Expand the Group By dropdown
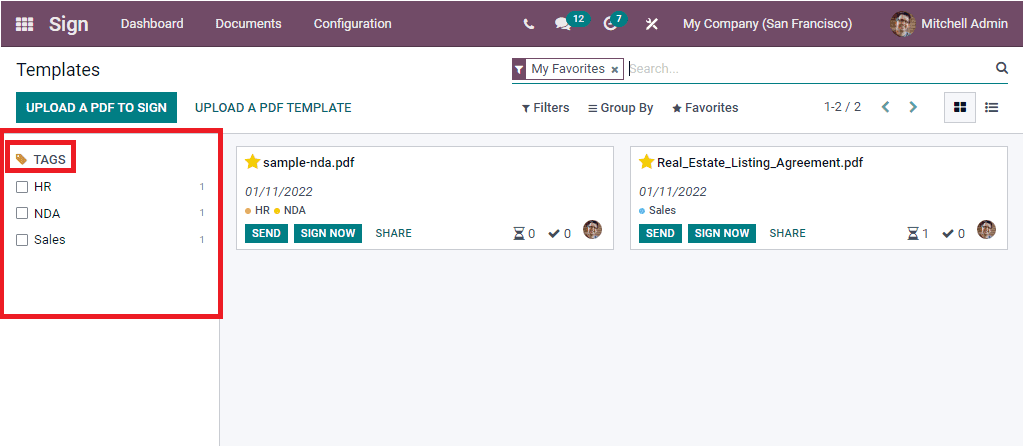Viewport: 1024px width, 447px height. point(620,108)
